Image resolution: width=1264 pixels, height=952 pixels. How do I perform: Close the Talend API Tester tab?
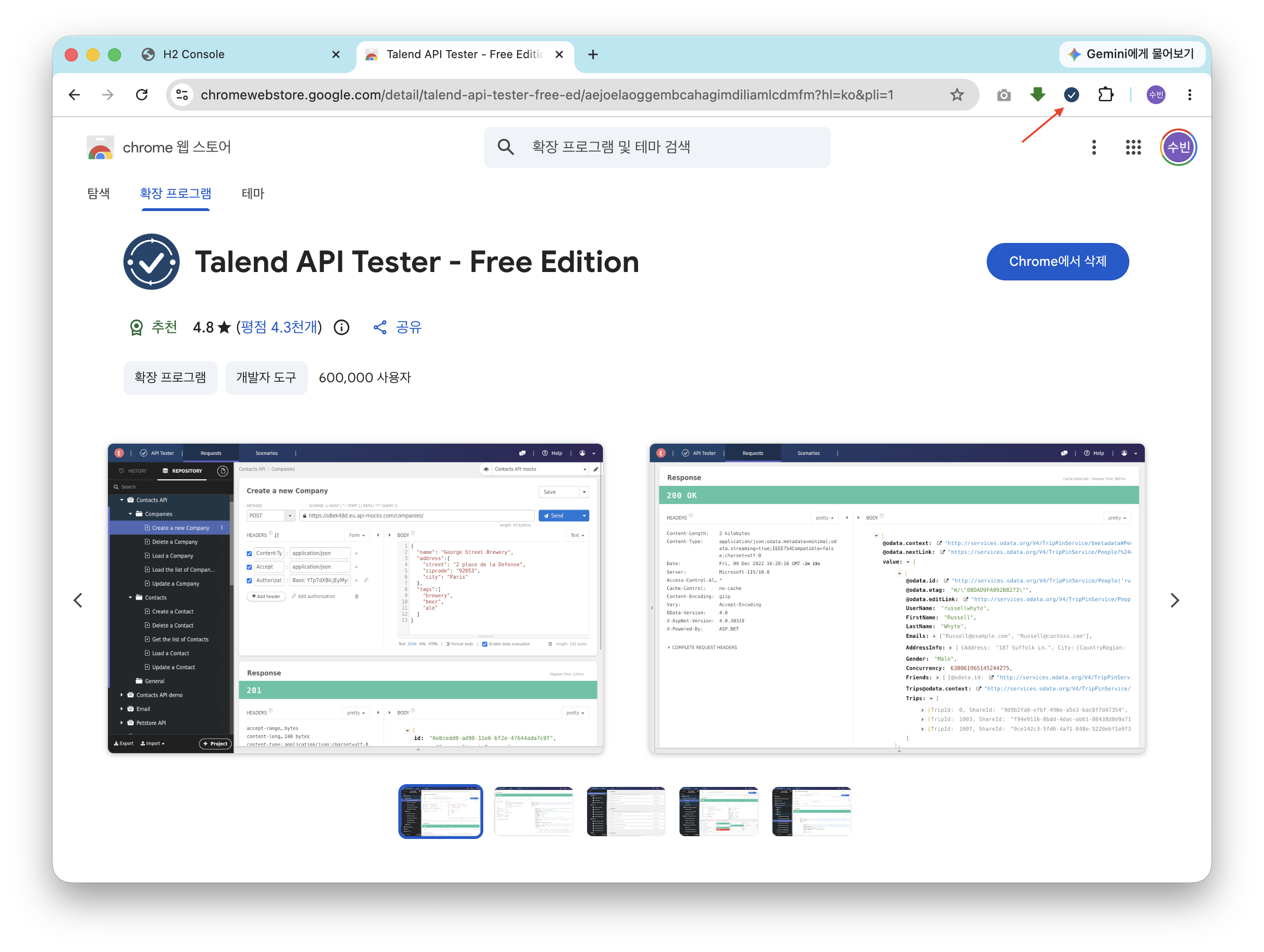559,54
